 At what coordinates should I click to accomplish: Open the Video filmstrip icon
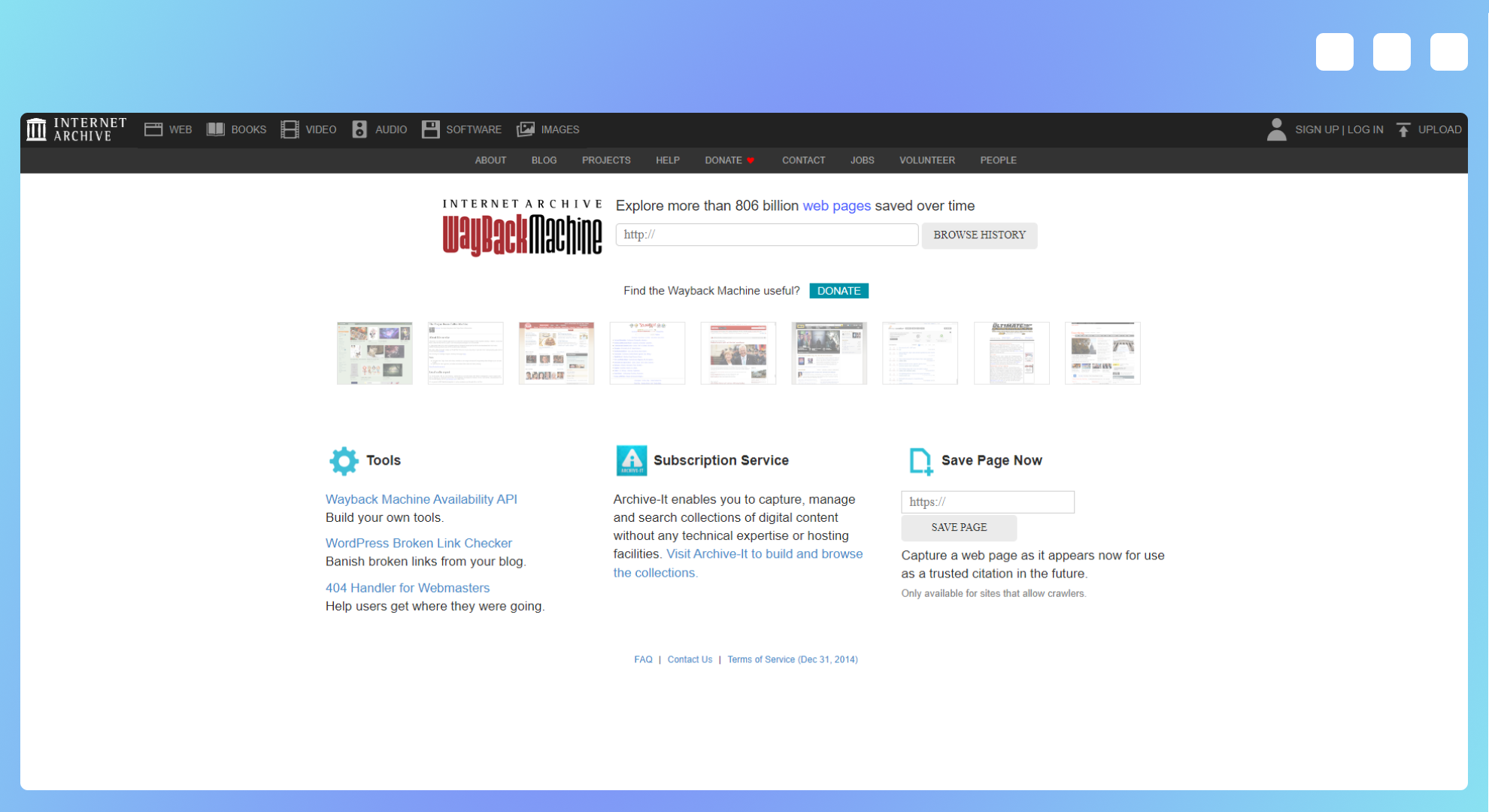click(290, 129)
